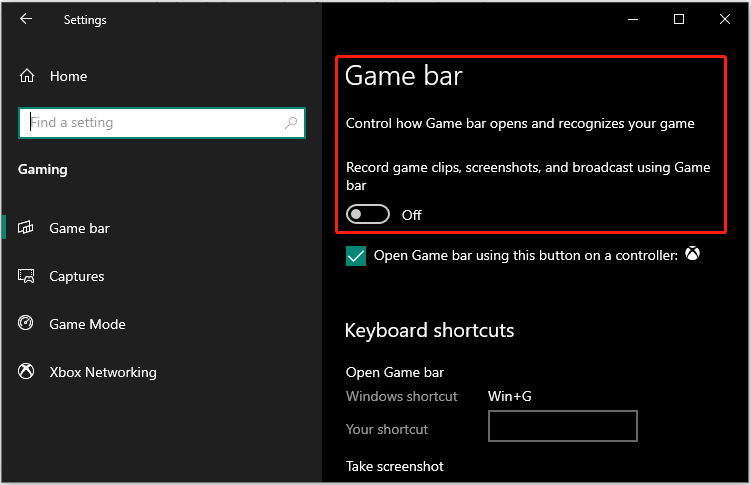This screenshot has height=485, width=751.
Task: Focus the Find a setting search box
Action: 162,123
